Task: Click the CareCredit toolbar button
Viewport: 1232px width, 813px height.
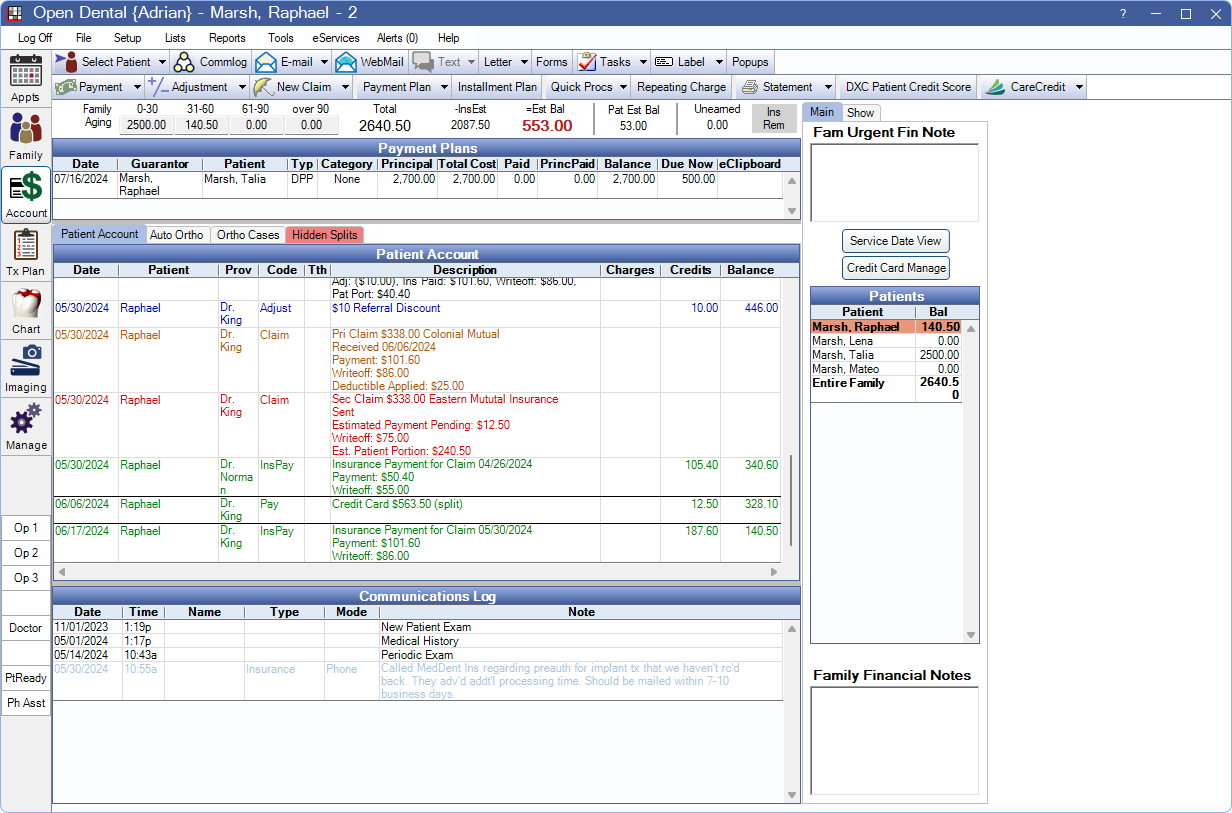Action: 1027,87
